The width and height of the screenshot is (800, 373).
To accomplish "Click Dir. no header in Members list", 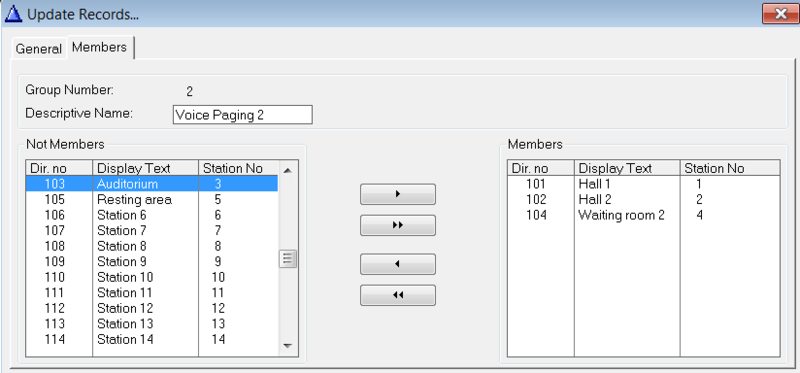I will [x=541, y=168].
